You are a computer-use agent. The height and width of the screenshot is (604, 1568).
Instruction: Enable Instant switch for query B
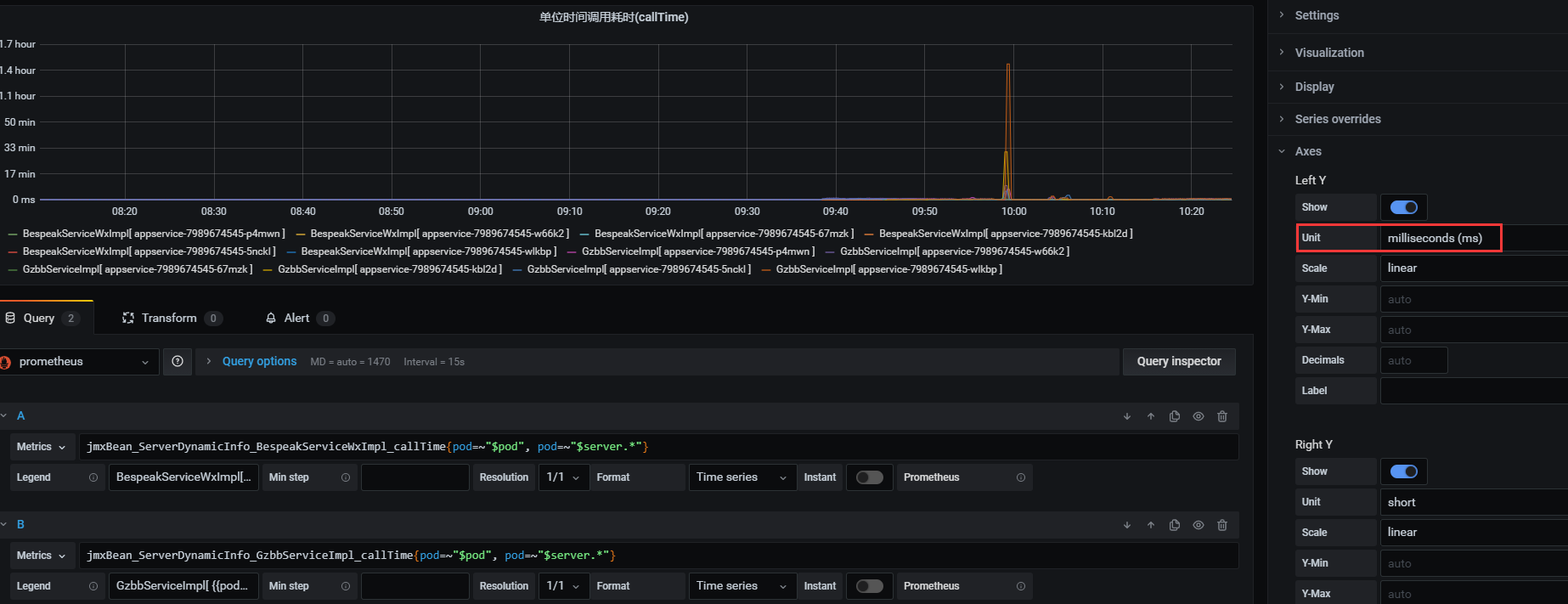click(x=870, y=586)
